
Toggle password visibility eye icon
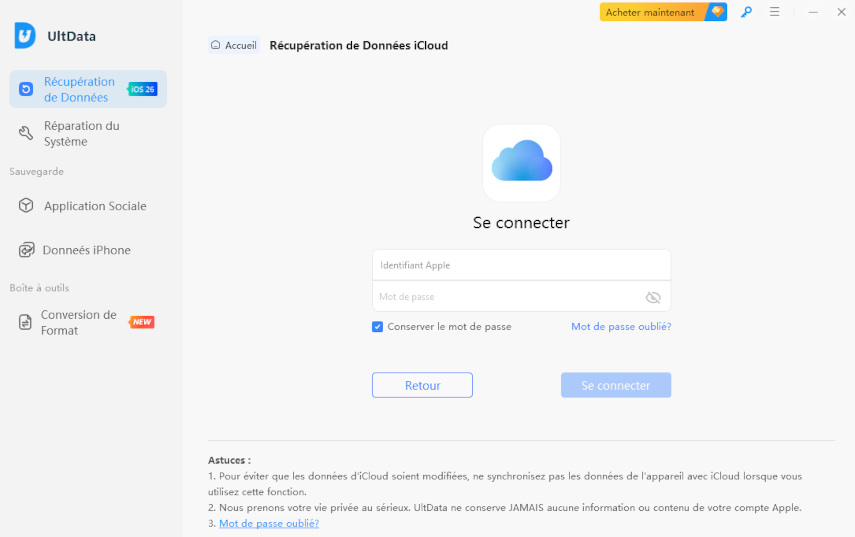click(x=653, y=297)
